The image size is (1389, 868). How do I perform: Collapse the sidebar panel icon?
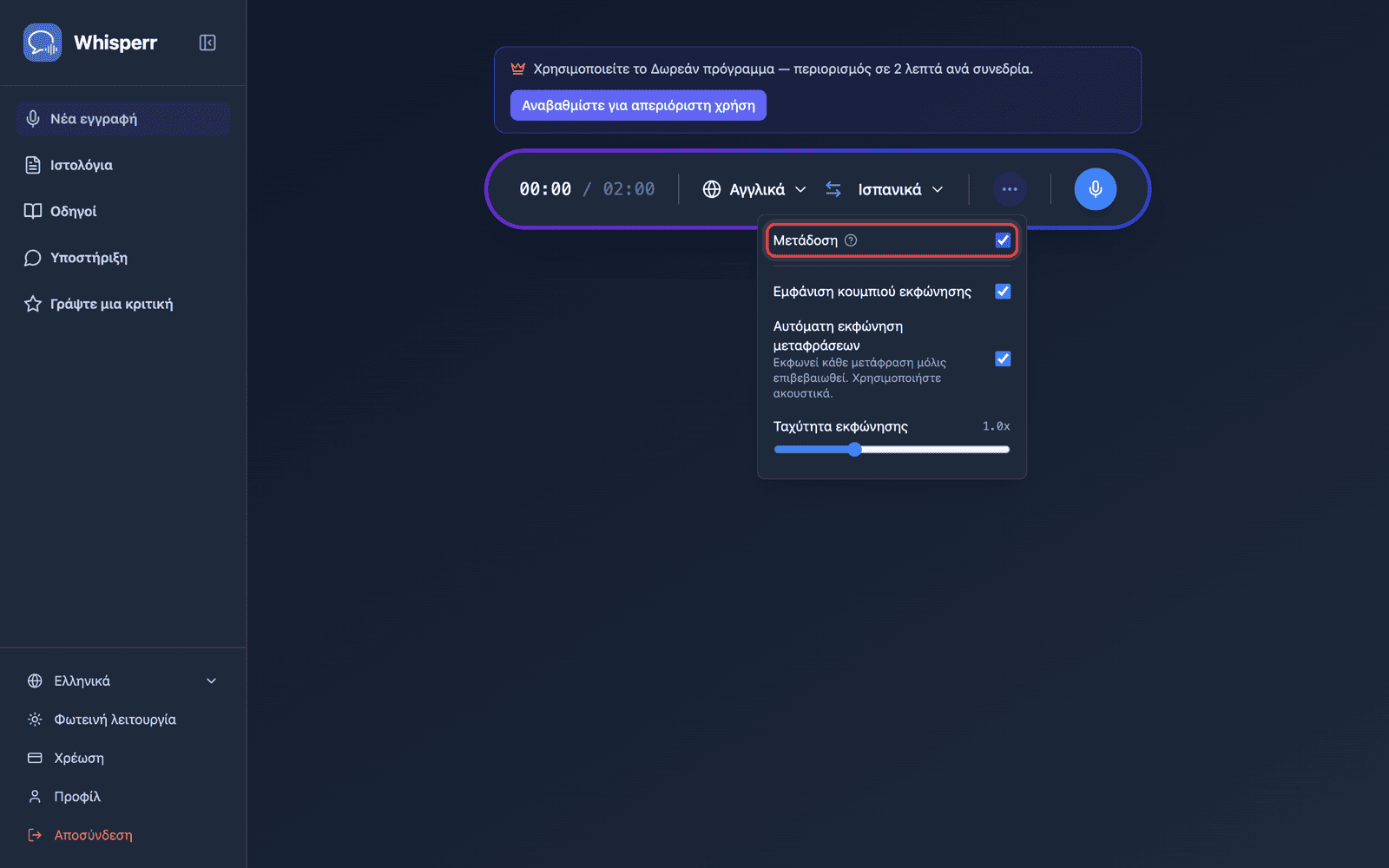click(x=207, y=43)
